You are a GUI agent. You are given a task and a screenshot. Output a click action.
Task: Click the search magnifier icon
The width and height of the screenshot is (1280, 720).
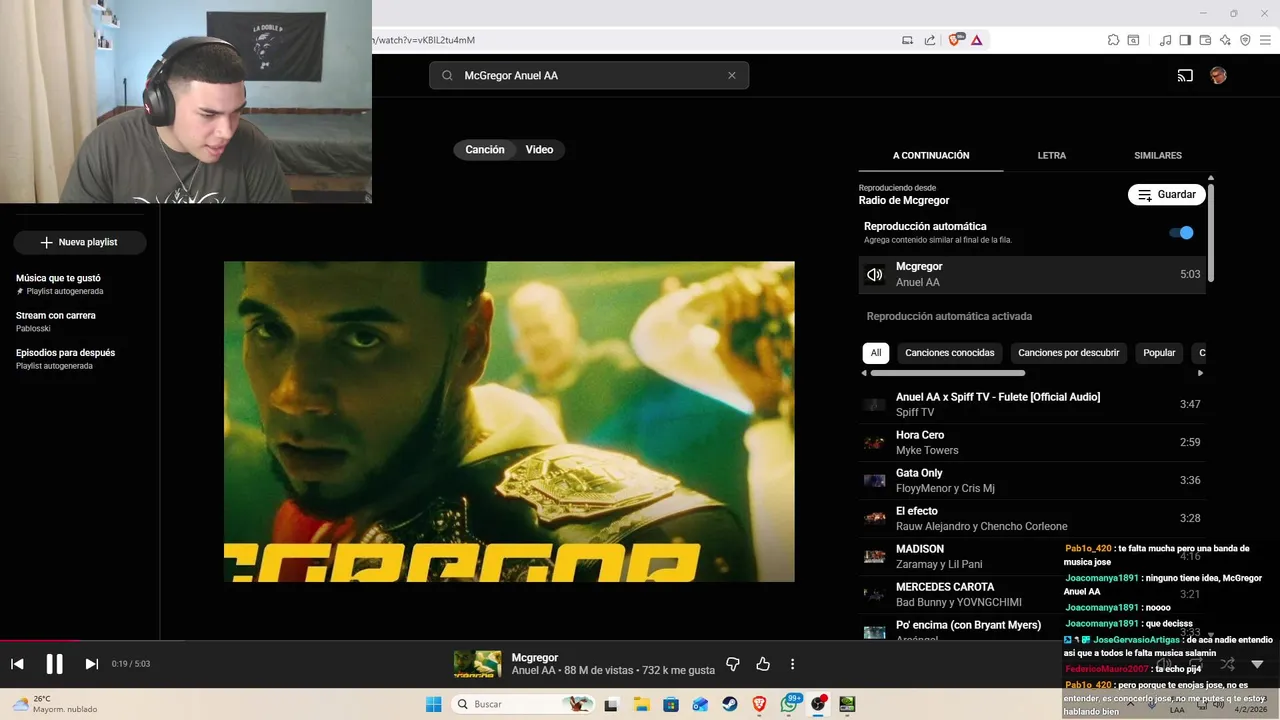tap(447, 75)
